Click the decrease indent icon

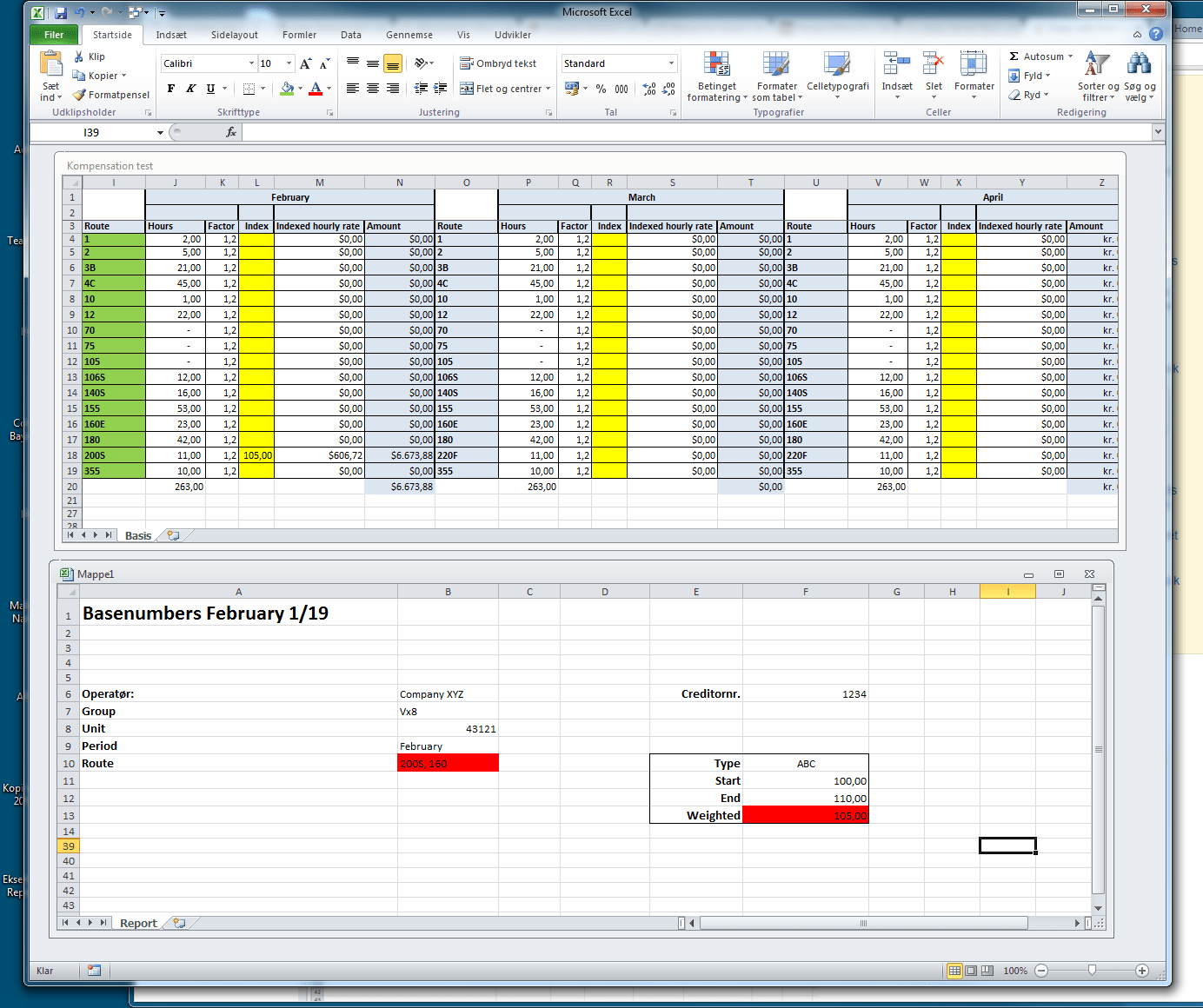(x=422, y=89)
